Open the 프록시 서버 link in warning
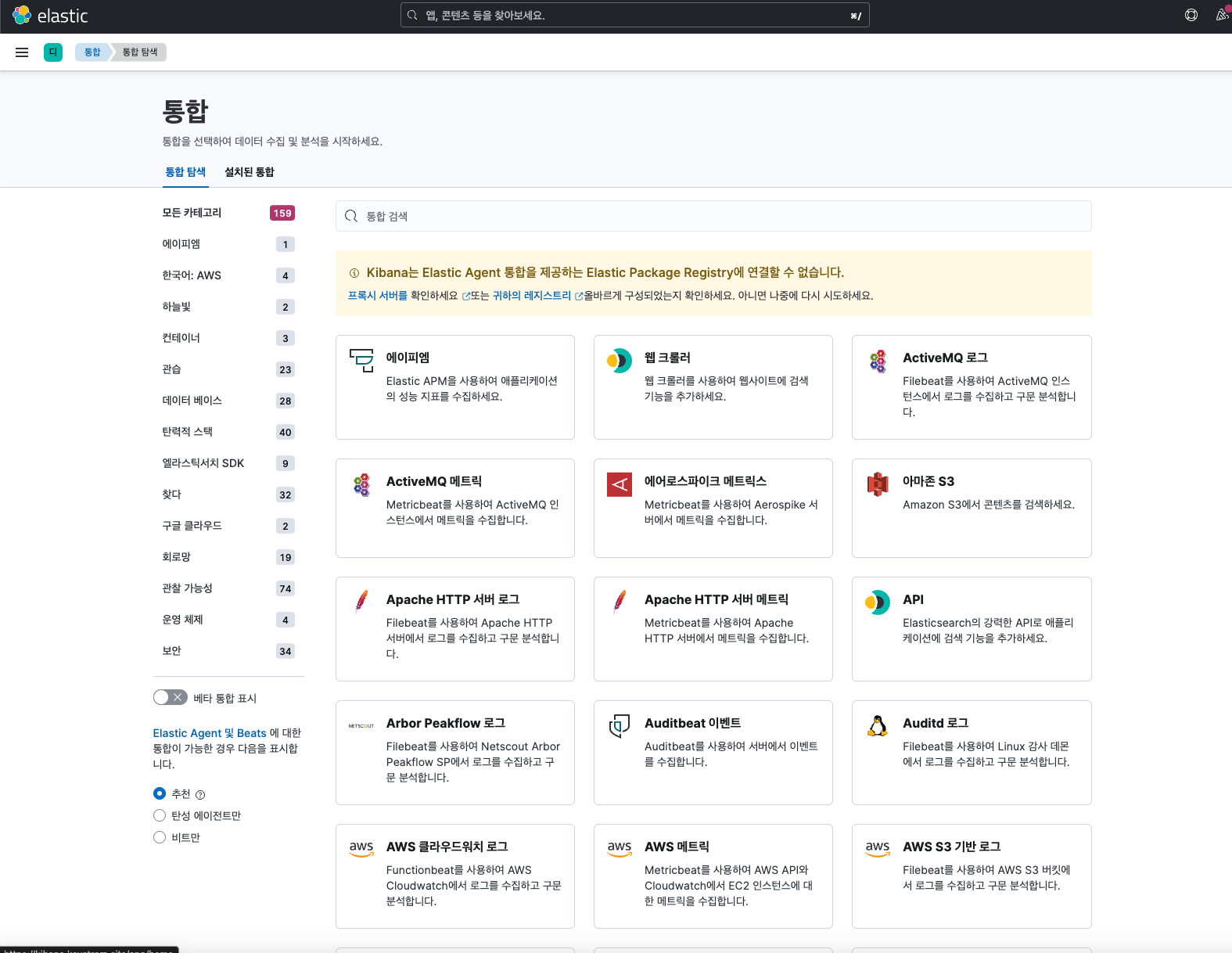This screenshot has height=953, width=1232. pos(378,296)
